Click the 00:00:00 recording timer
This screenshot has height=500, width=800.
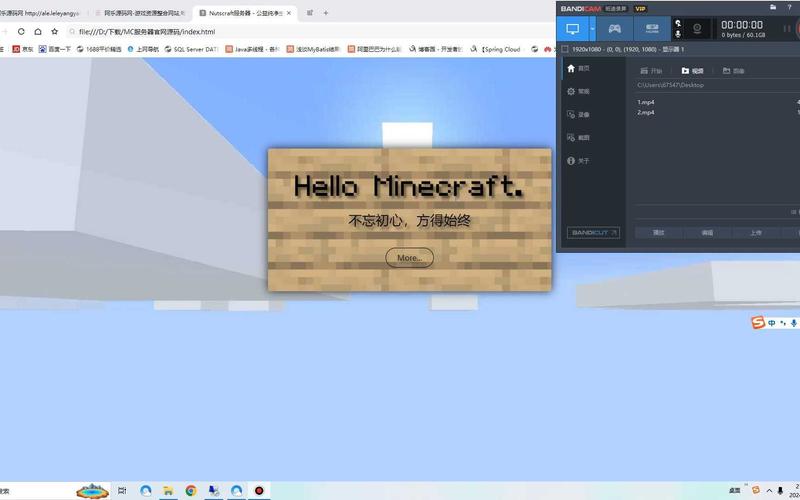[x=742, y=25]
